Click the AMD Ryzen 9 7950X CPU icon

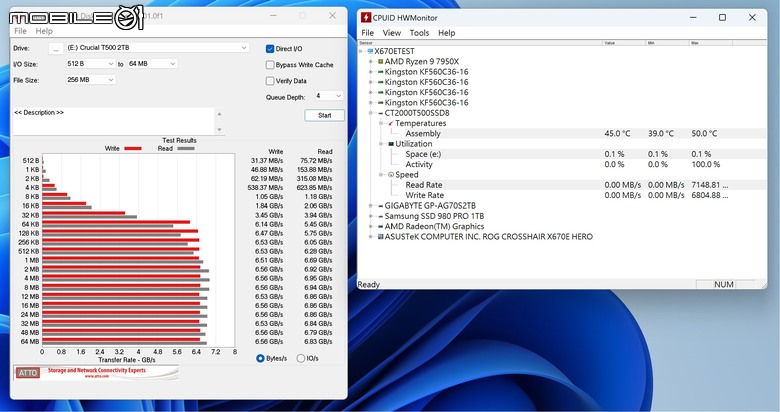pos(381,61)
